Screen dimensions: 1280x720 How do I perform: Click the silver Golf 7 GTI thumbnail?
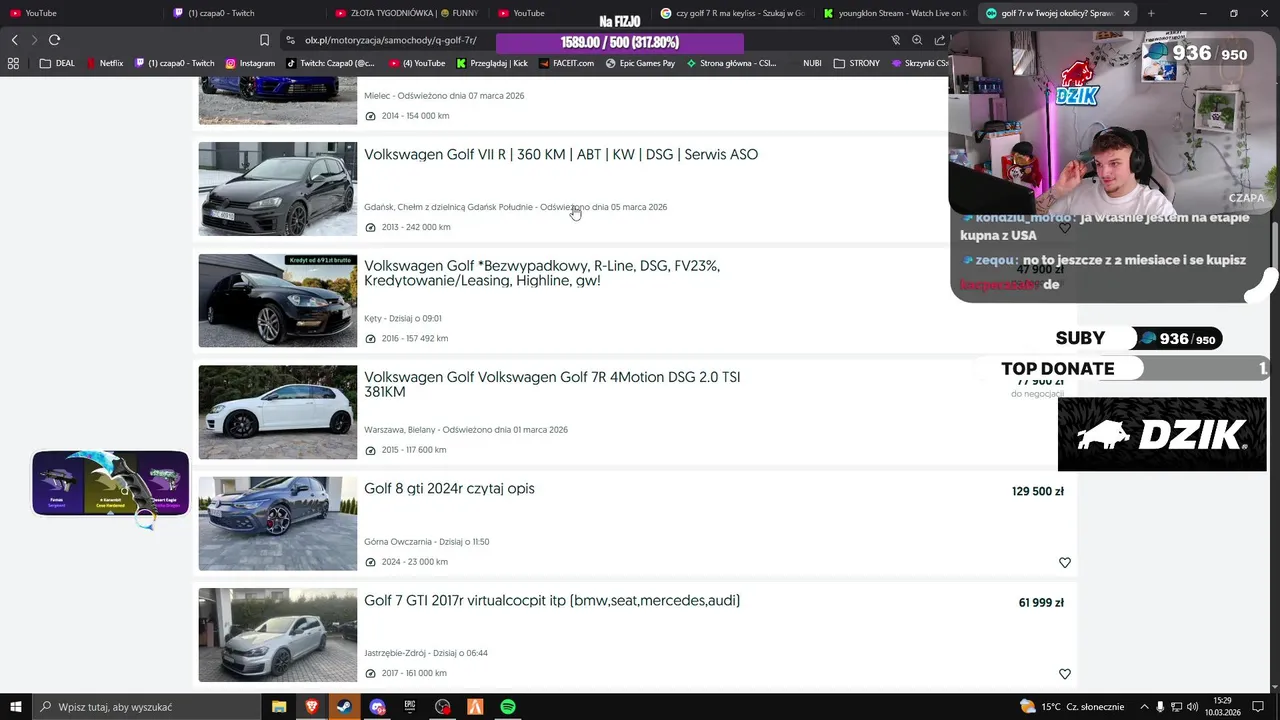(x=277, y=635)
